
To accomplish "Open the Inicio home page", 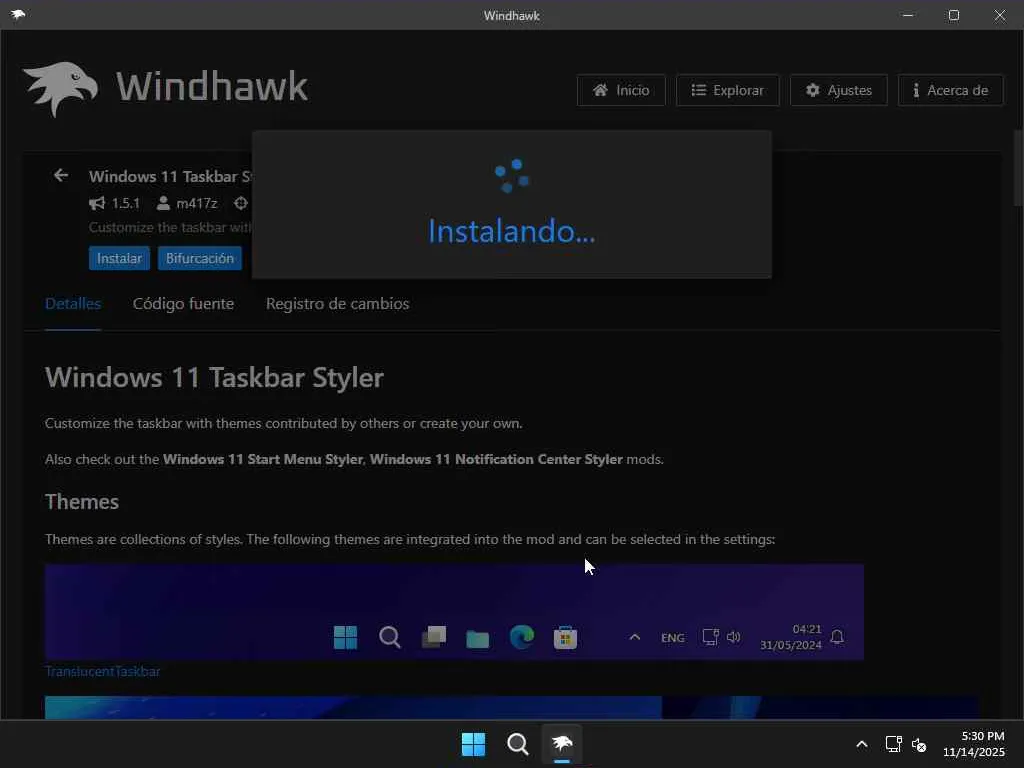I will pyautogui.click(x=621, y=90).
